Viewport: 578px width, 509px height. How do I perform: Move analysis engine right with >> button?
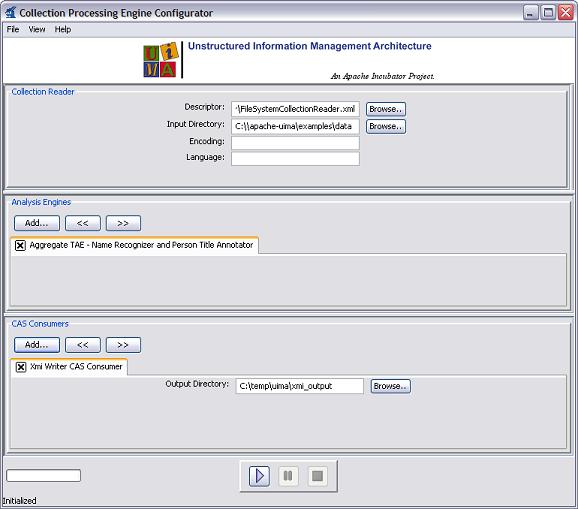tap(123, 223)
